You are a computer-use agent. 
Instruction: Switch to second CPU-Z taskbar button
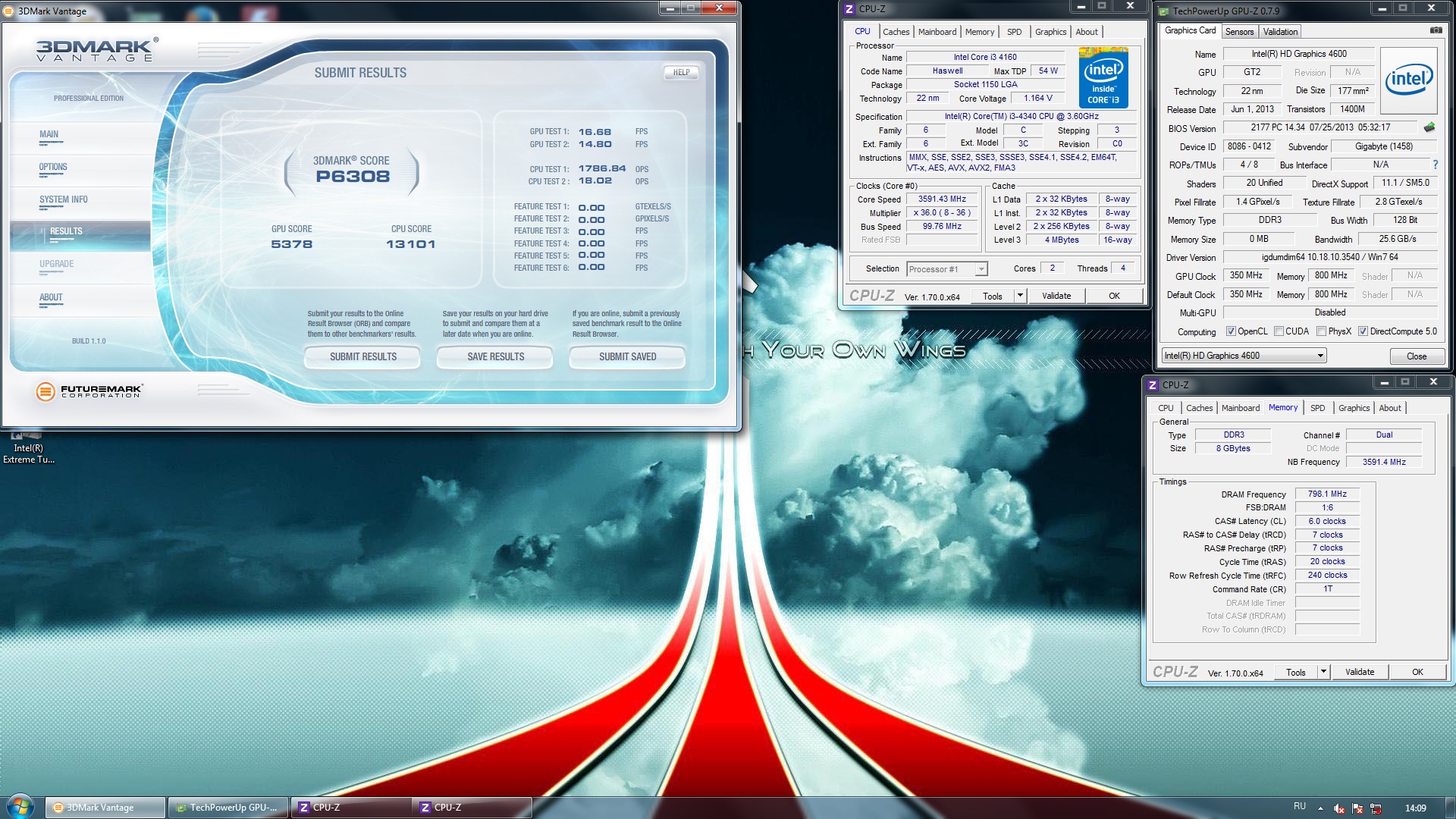click(472, 808)
